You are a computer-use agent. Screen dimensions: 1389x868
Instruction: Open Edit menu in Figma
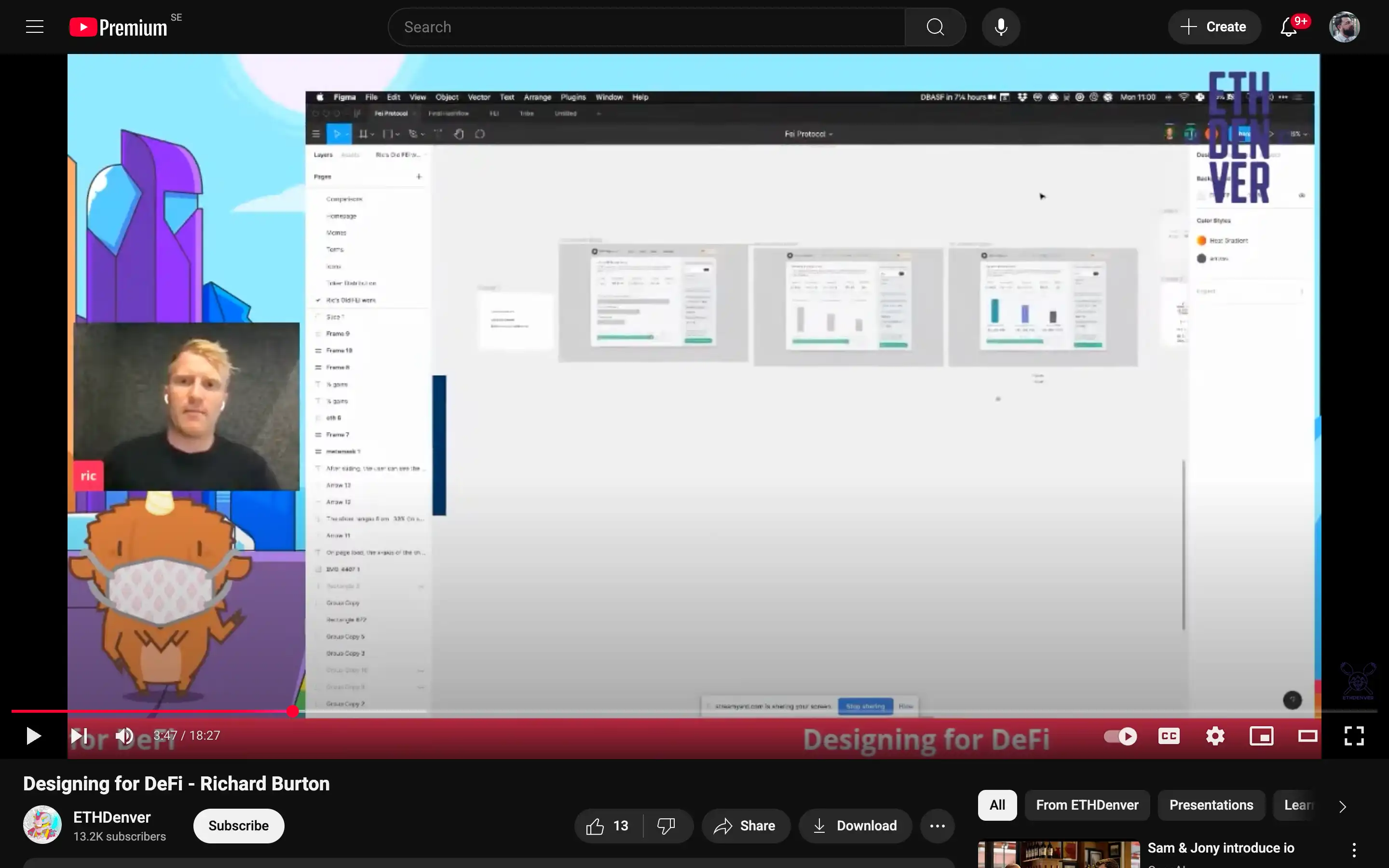tap(393, 97)
